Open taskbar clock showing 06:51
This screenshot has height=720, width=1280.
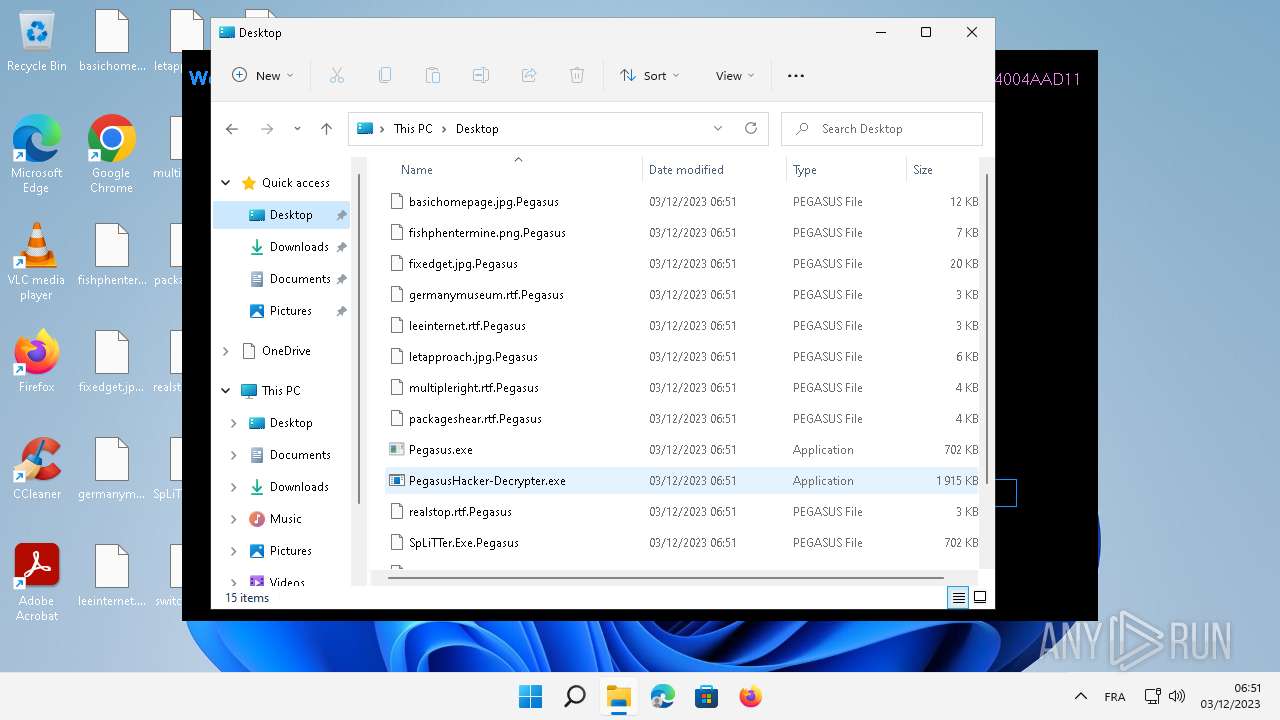pos(1230,696)
